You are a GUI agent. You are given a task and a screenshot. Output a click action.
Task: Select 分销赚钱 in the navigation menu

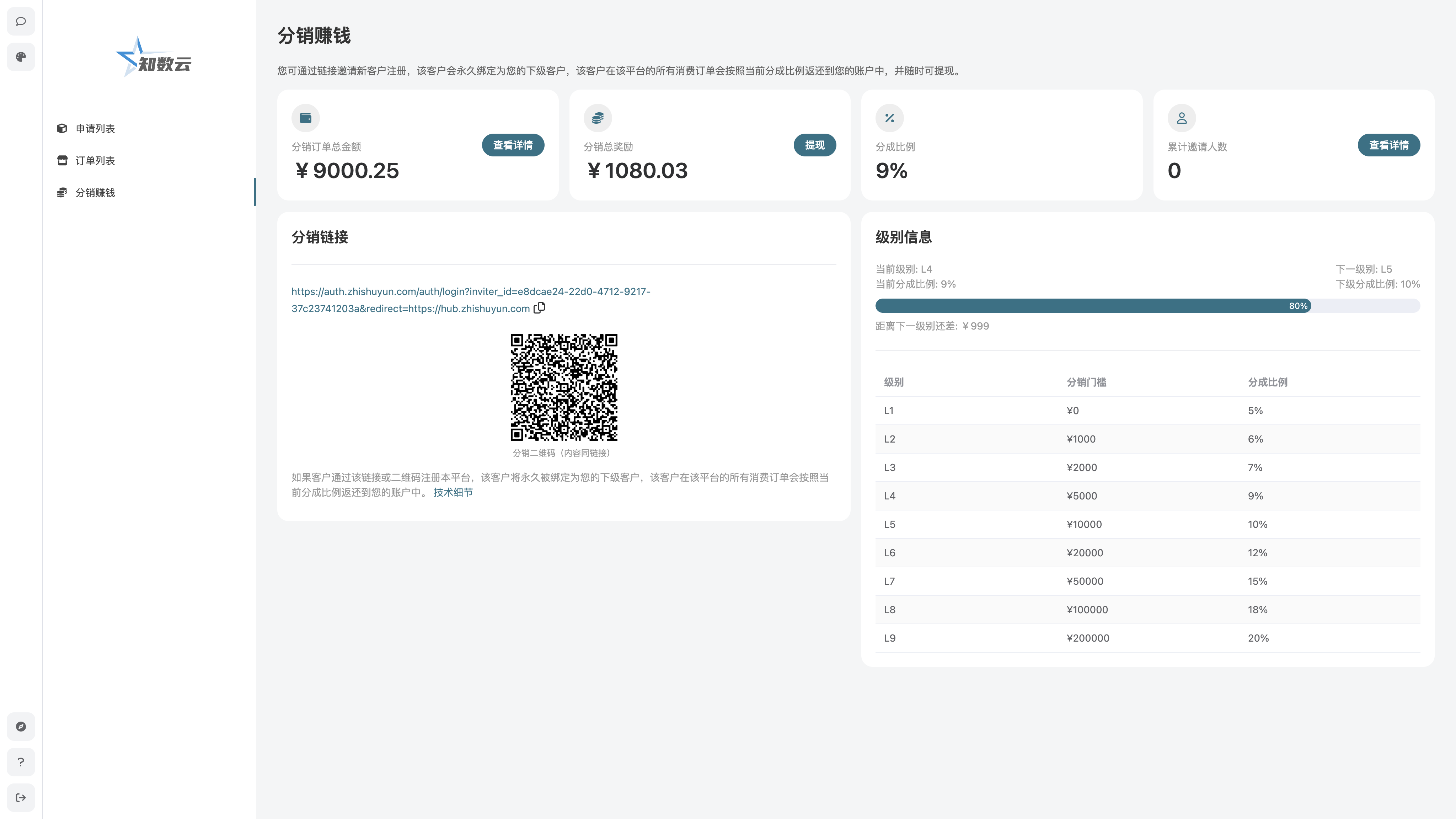(95, 193)
